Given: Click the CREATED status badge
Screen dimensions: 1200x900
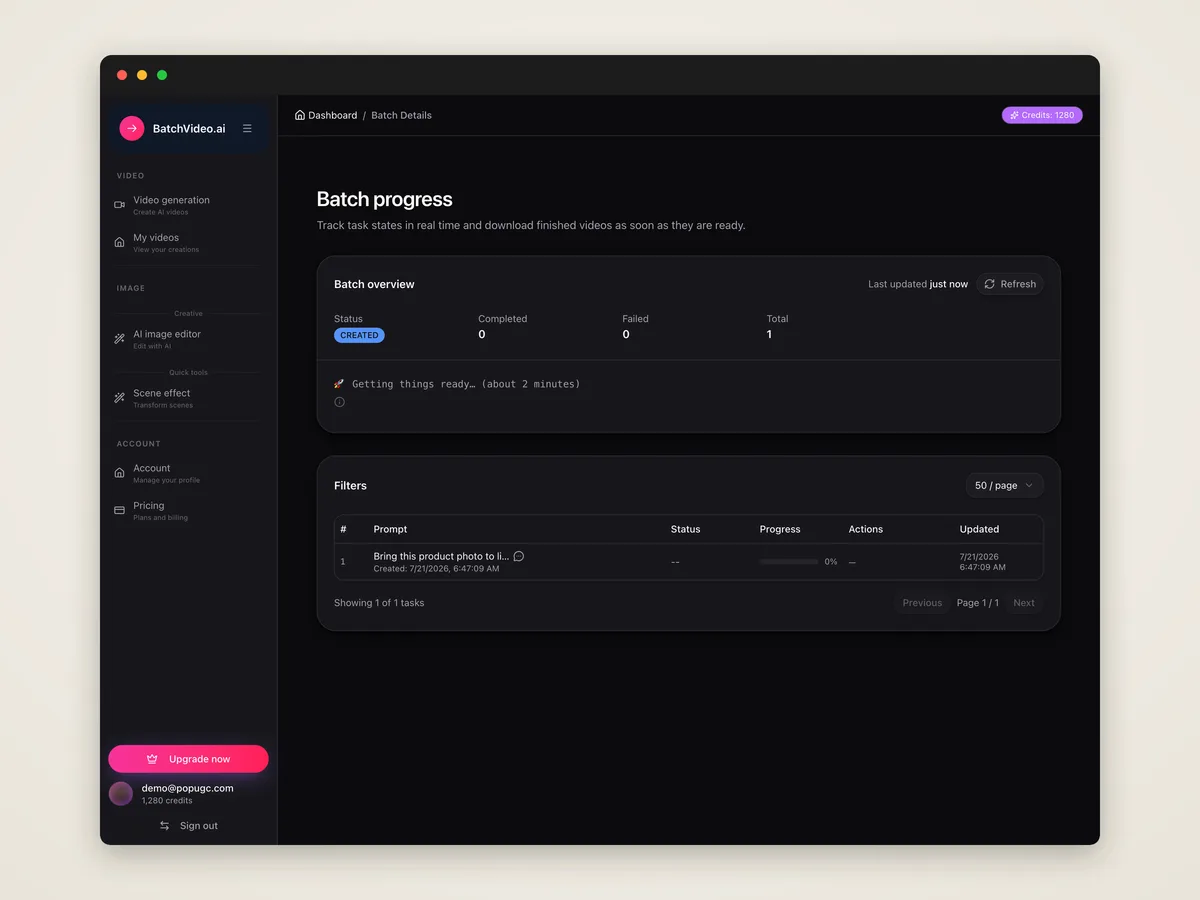Looking at the screenshot, I should coord(359,335).
